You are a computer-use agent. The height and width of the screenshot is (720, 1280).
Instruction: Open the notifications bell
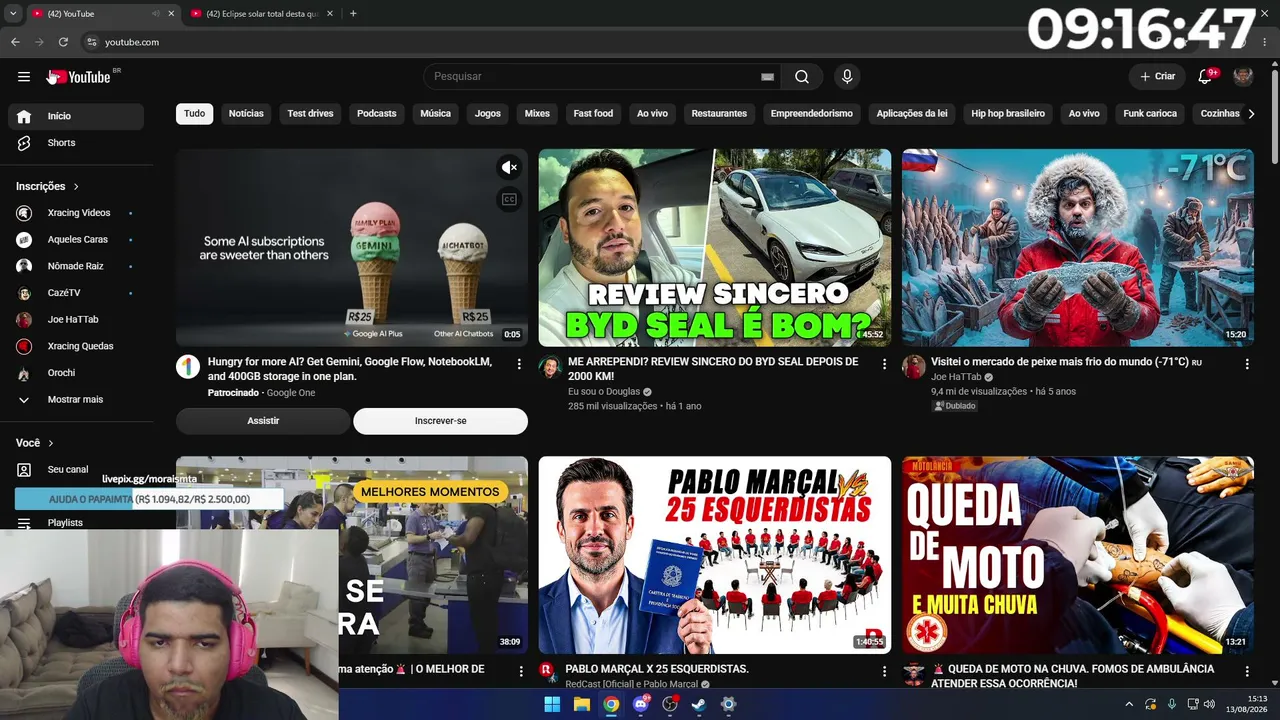(x=1206, y=77)
